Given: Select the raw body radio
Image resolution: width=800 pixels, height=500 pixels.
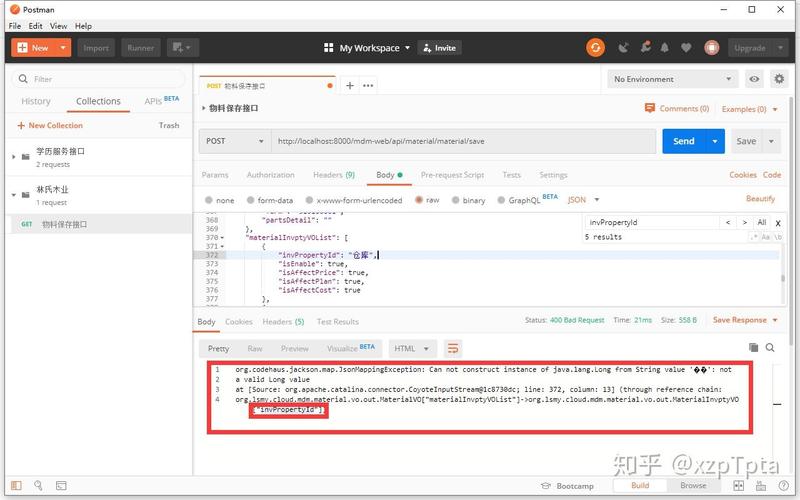Looking at the screenshot, I should coord(419,200).
